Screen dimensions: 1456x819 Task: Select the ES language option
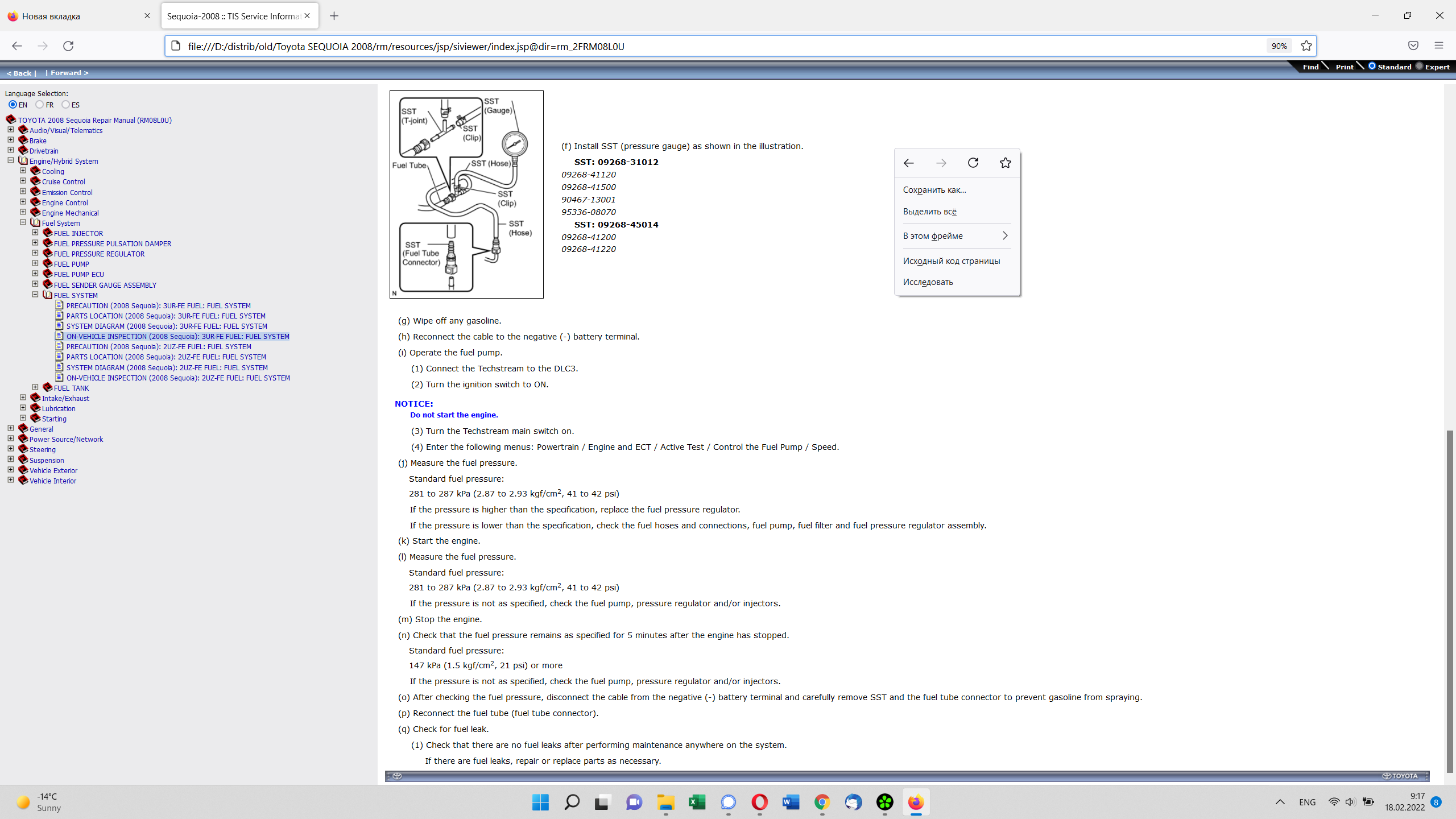pyautogui.click(x=65, y=105)
